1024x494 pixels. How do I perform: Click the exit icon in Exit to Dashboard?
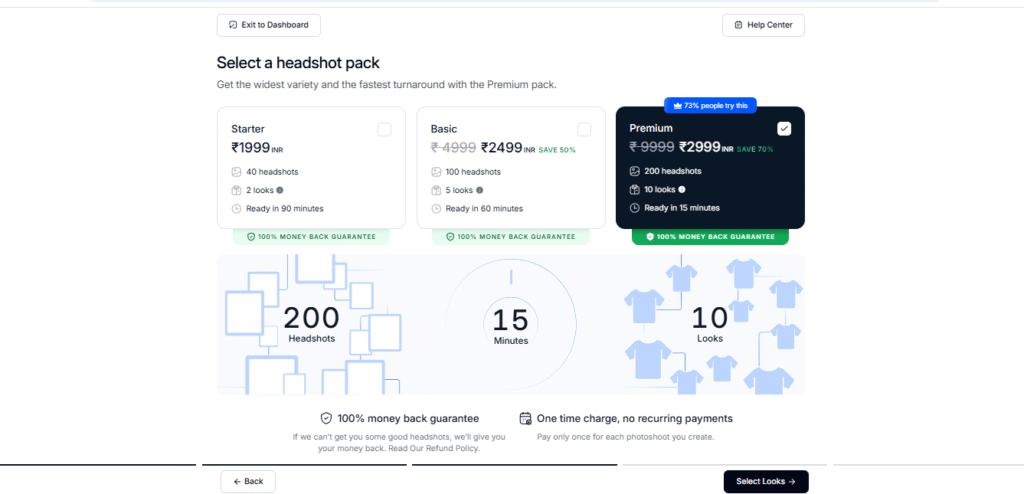[233, 25]
